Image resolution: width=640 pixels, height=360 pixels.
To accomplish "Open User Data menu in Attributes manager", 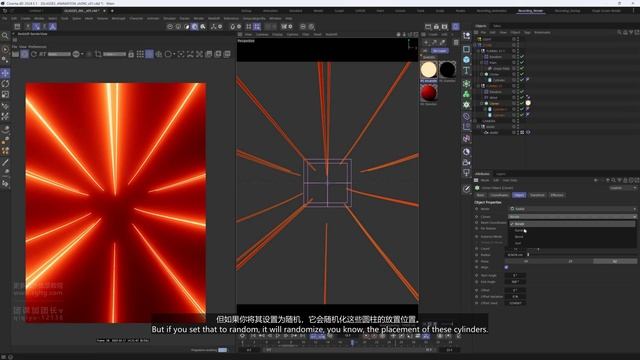I will click(510, 180).
